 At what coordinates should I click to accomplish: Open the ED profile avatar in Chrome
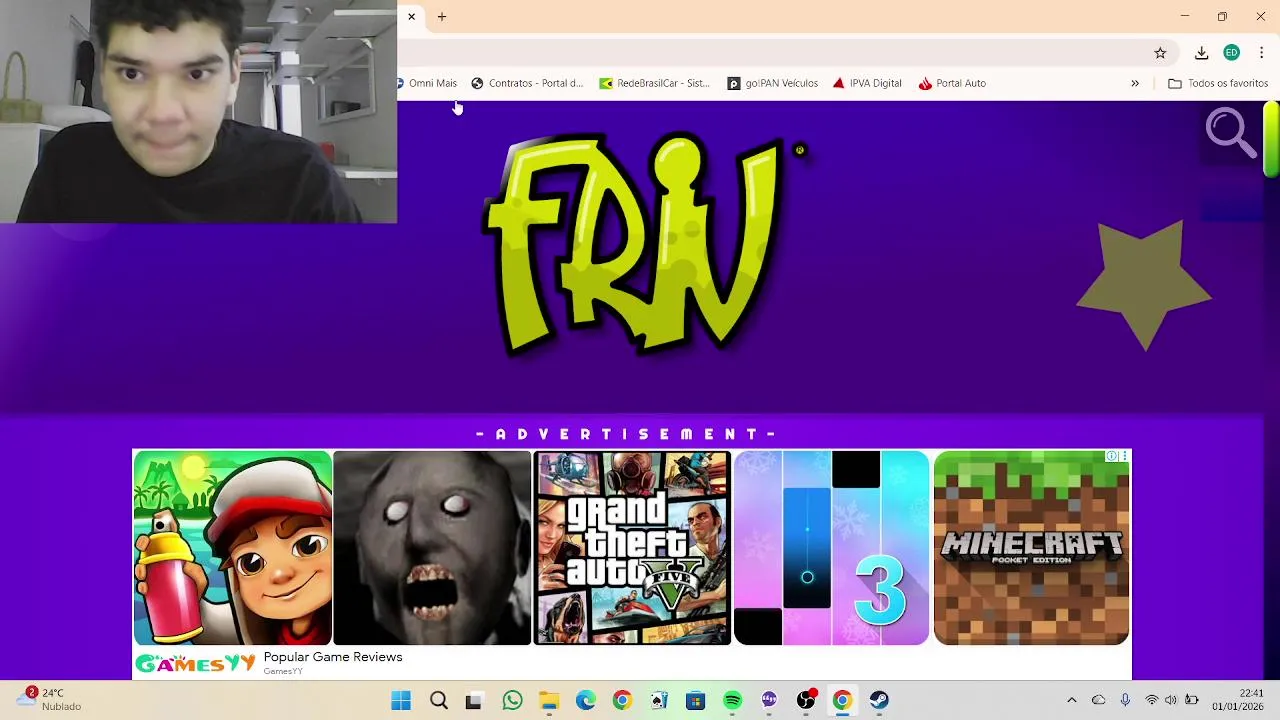tap(1232, 53)
